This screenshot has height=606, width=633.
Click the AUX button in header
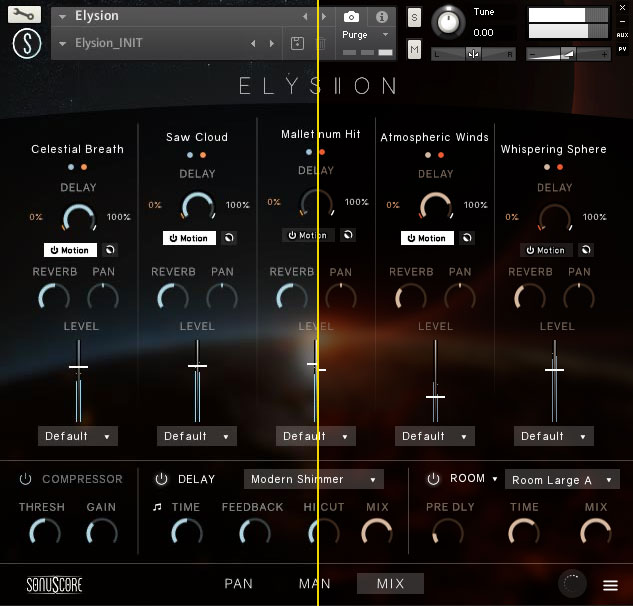tap(622, 35)
